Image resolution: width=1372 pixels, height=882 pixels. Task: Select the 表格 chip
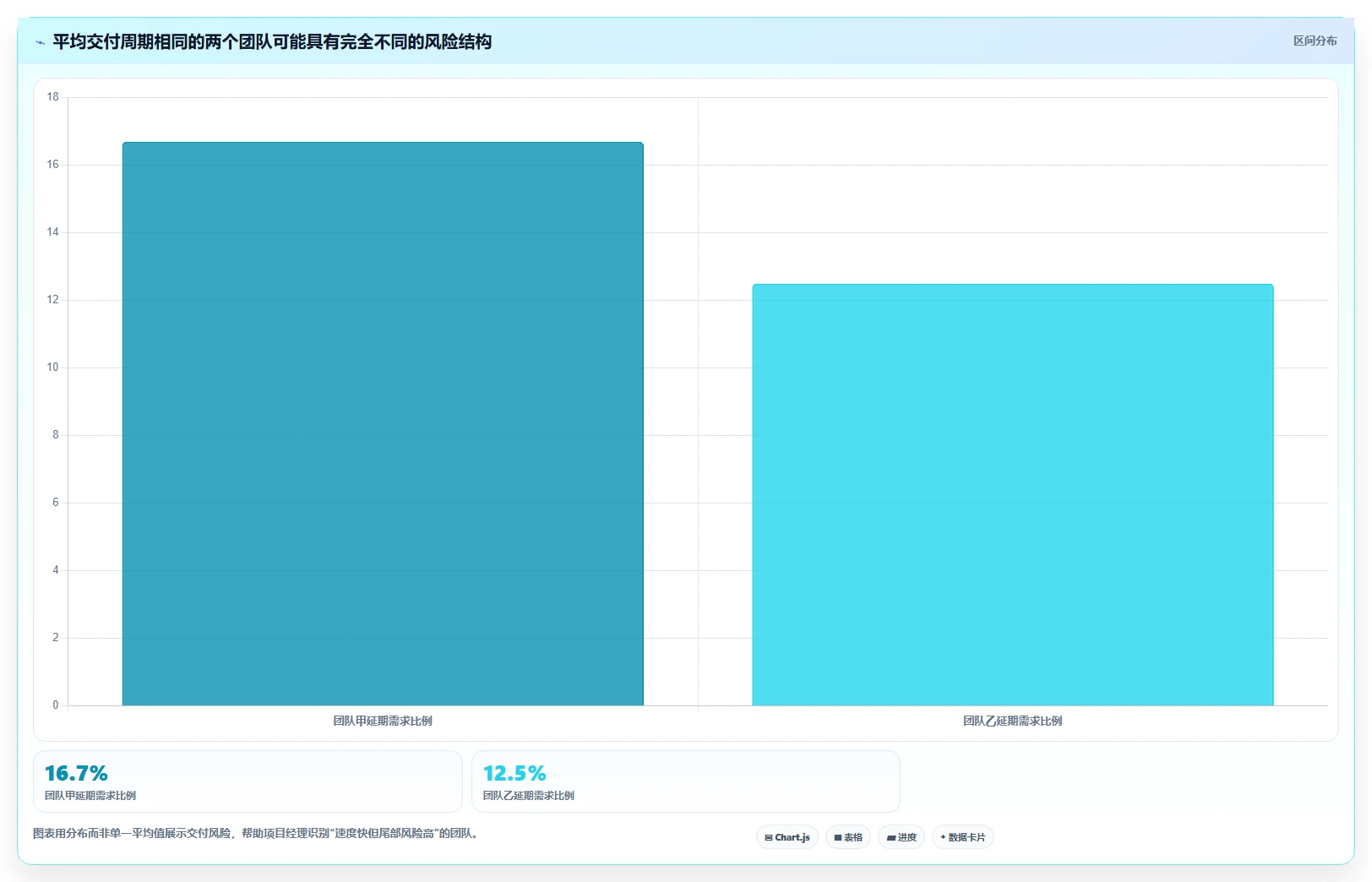pyautogui.click(x=848, y=837)
